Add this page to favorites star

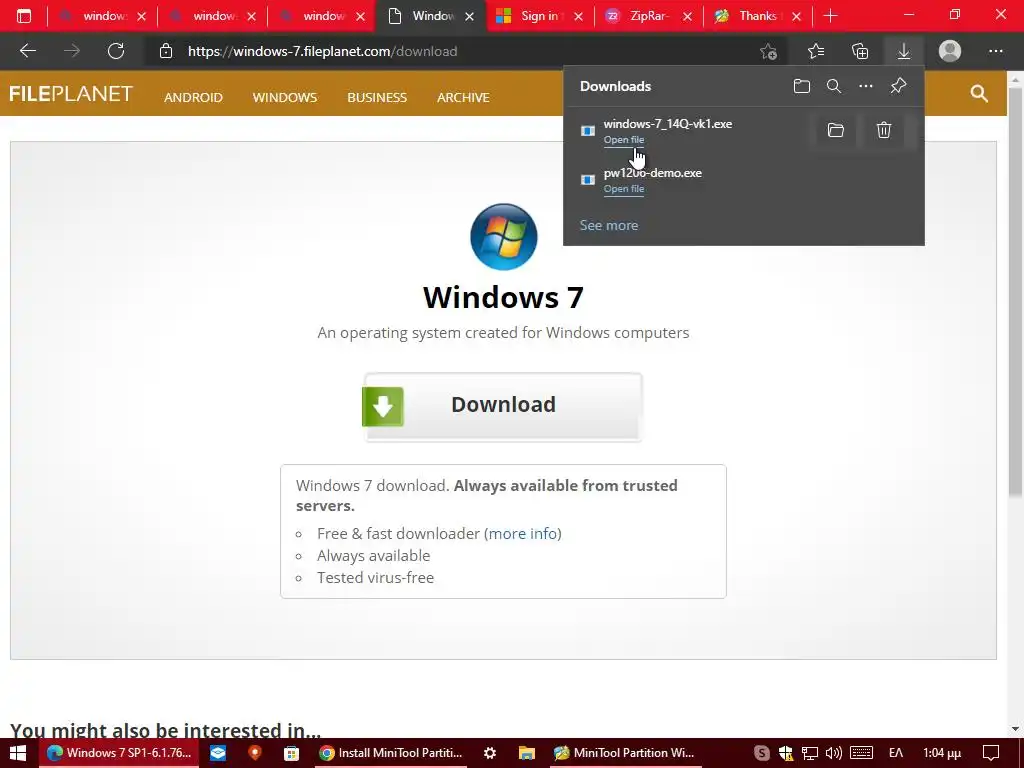tap(769, 51)
